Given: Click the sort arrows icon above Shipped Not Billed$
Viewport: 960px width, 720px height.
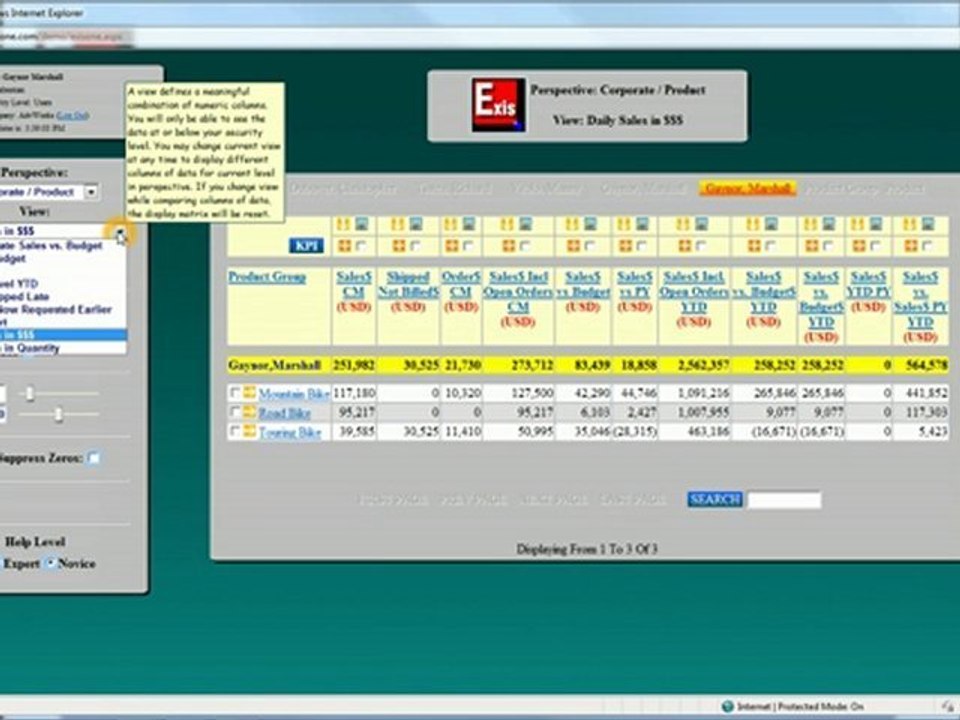Looking at the screenshot, I should click(398, 223).
